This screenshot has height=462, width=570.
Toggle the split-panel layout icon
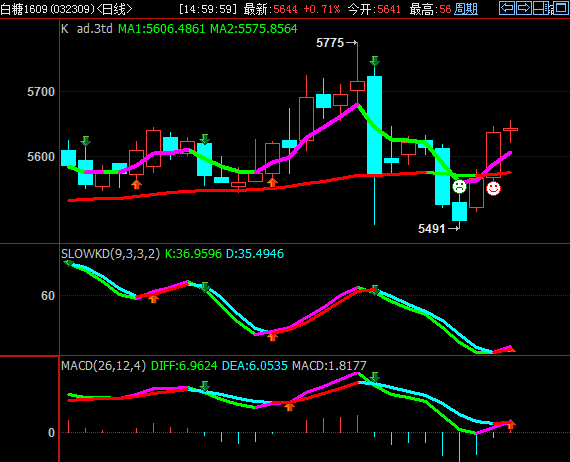541,8
